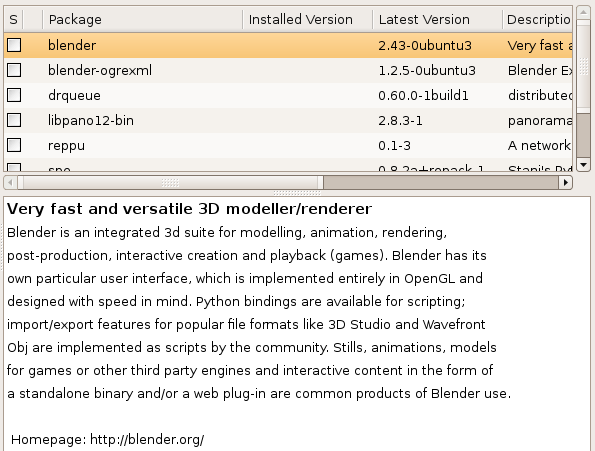Tick the blender package checkbox

14,45
